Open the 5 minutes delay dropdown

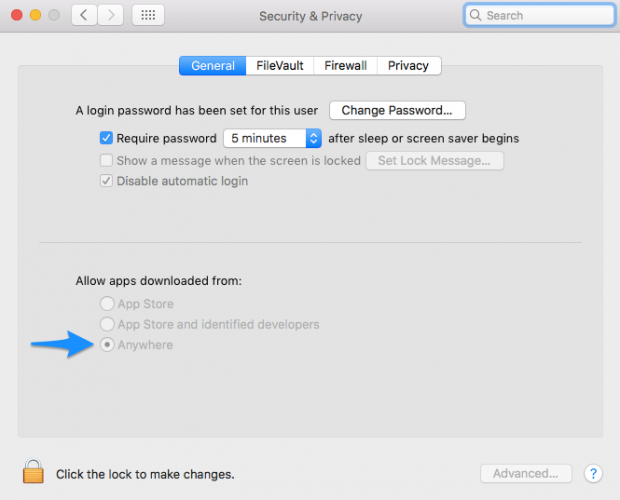tap(272, 138)
